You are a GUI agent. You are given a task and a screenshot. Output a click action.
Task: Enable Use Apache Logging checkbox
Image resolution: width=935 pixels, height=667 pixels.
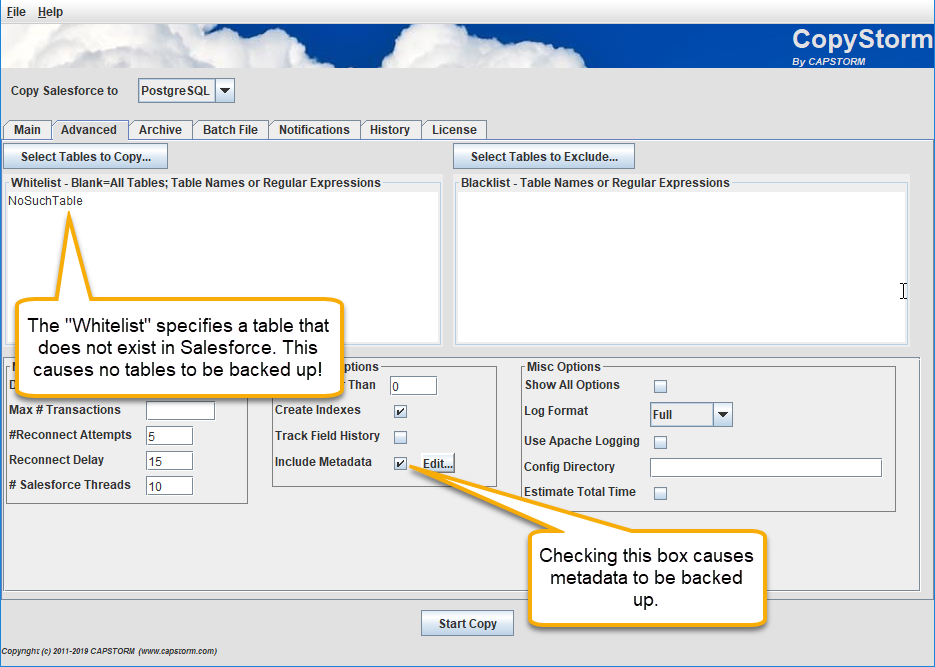coord(660,442)
